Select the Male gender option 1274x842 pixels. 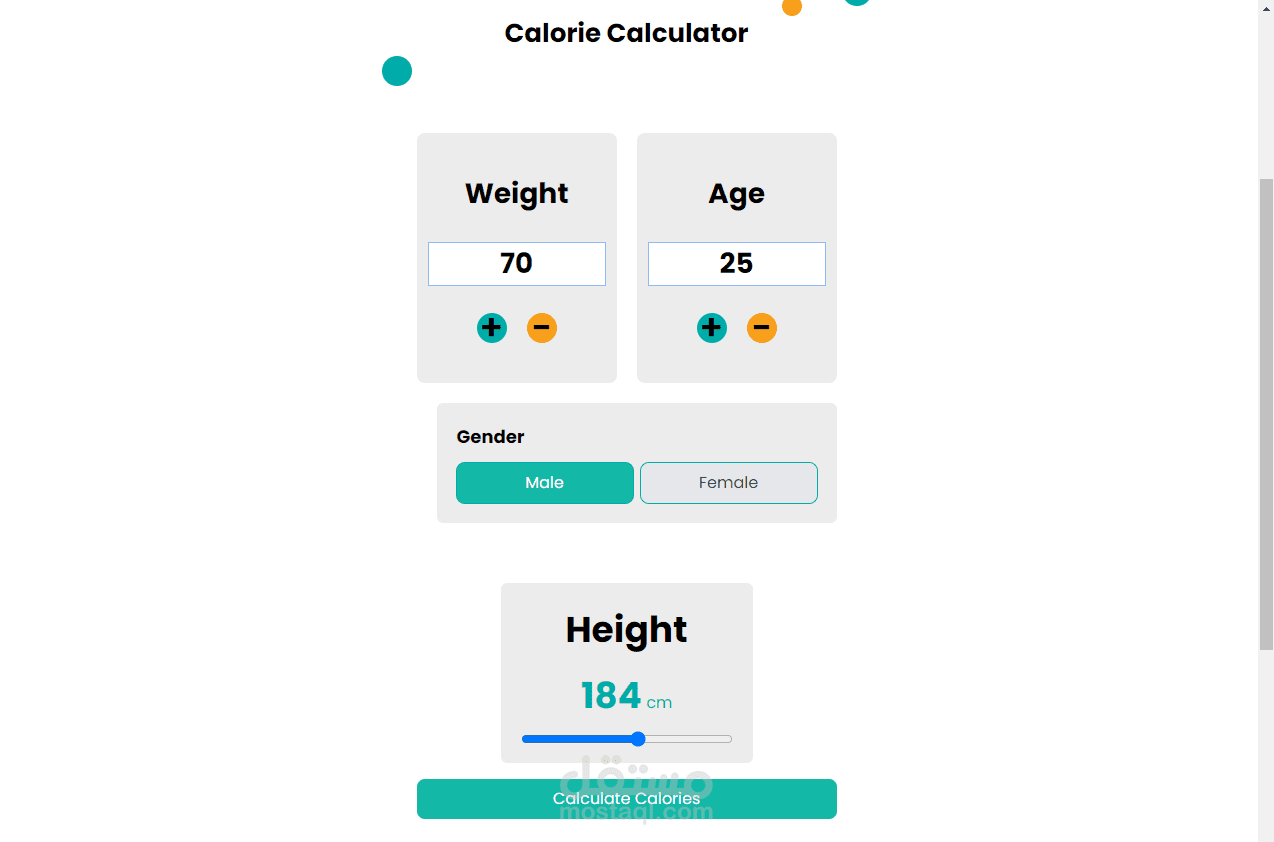pos(545,483)
